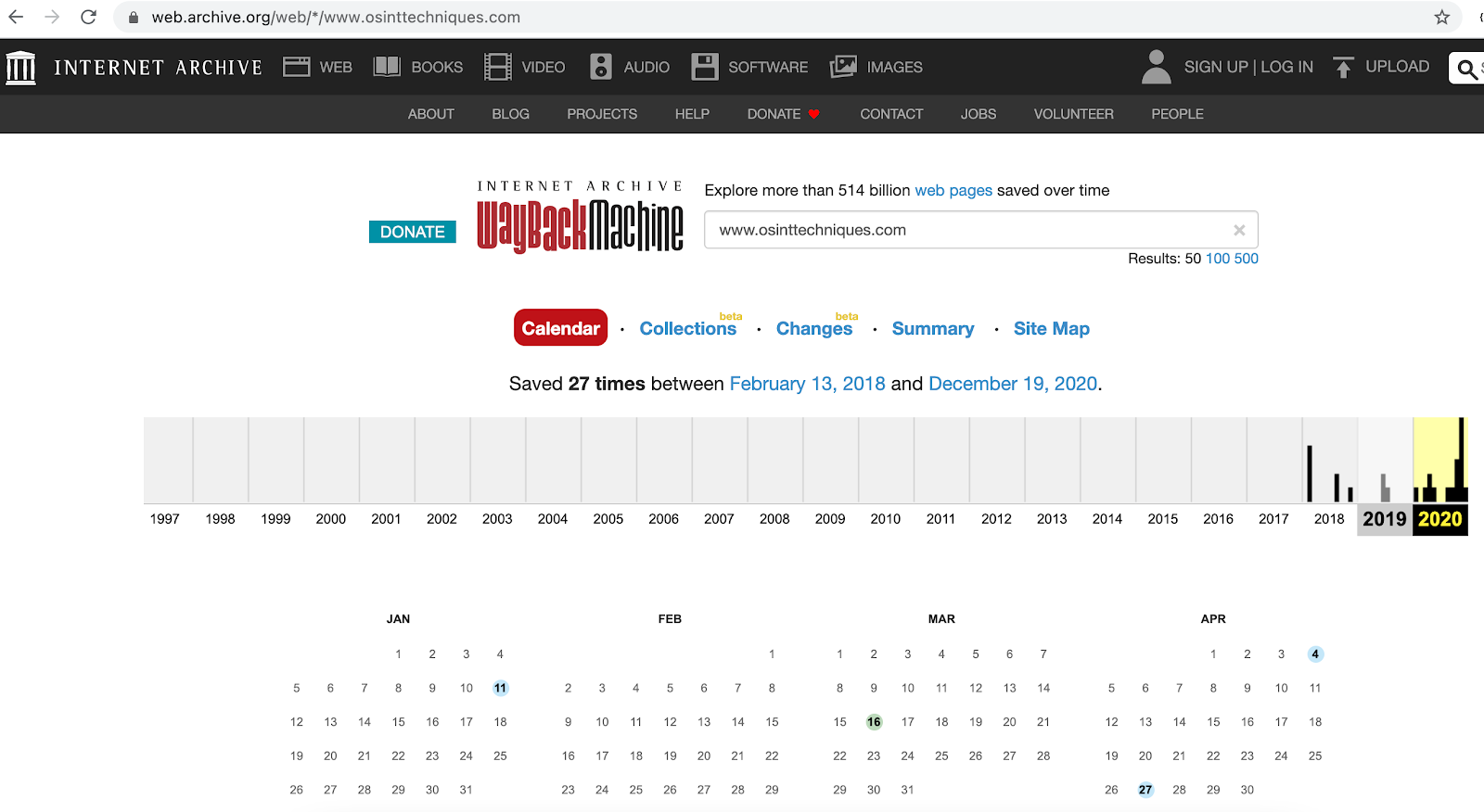Open the ABOUT menu item
Viewport: 1484px width, 812px height.
click(x=431, y=114)
